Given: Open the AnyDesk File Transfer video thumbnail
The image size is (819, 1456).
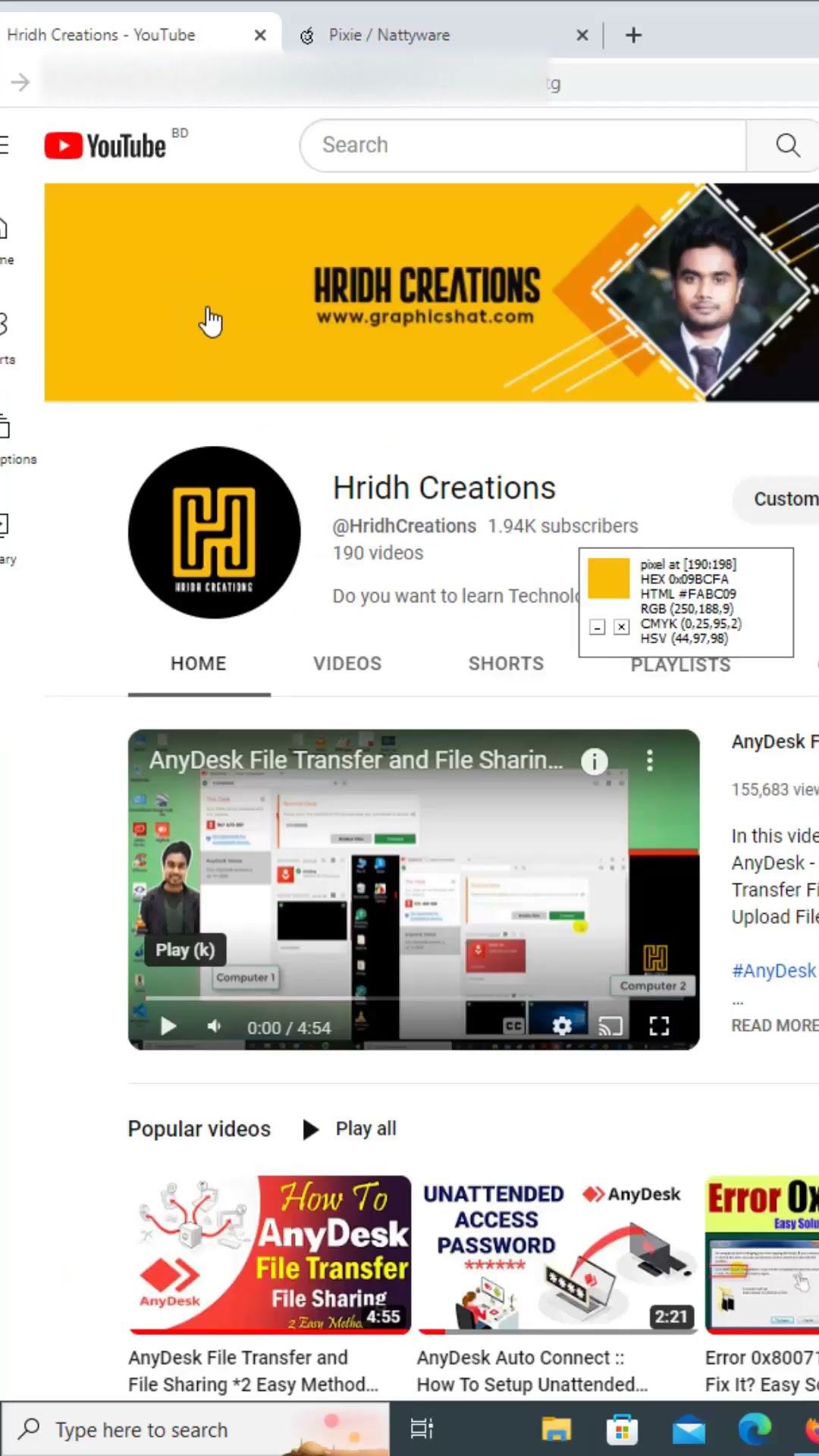Looking at the screenshot, I should pos(269,1255).
